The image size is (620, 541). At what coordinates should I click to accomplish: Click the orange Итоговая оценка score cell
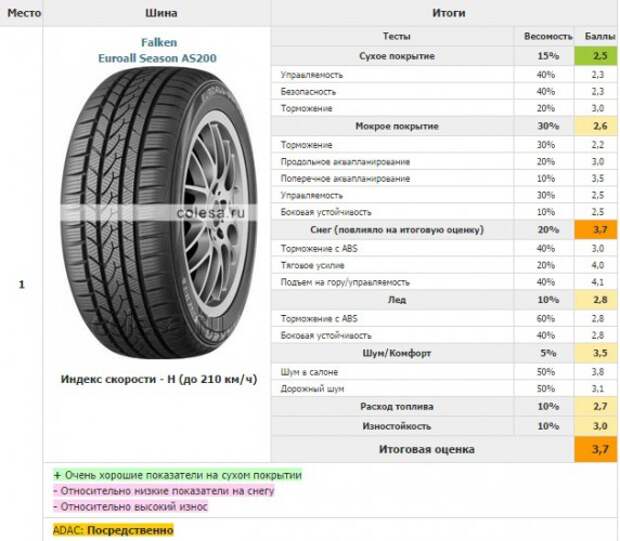[x=598, y=450]
